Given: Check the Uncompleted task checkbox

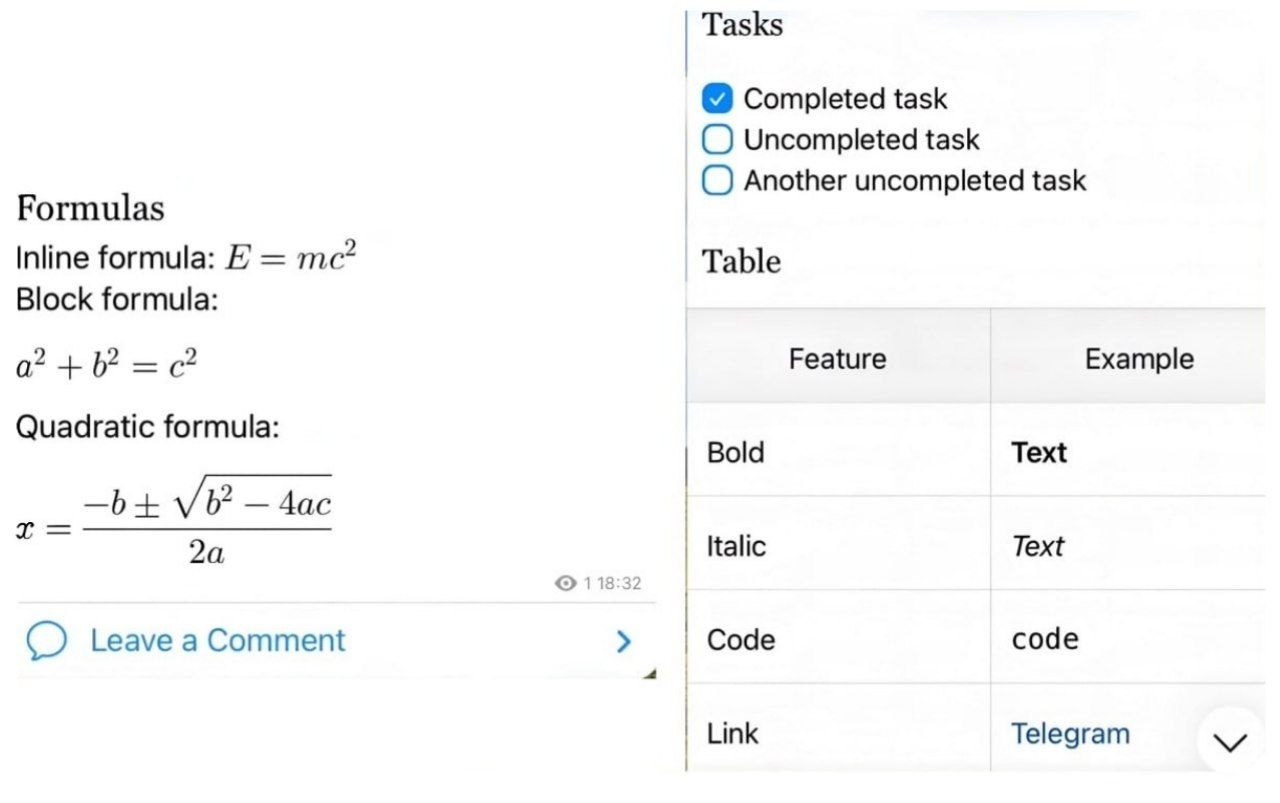Looking at the screenshot, I should pos(717,140).
